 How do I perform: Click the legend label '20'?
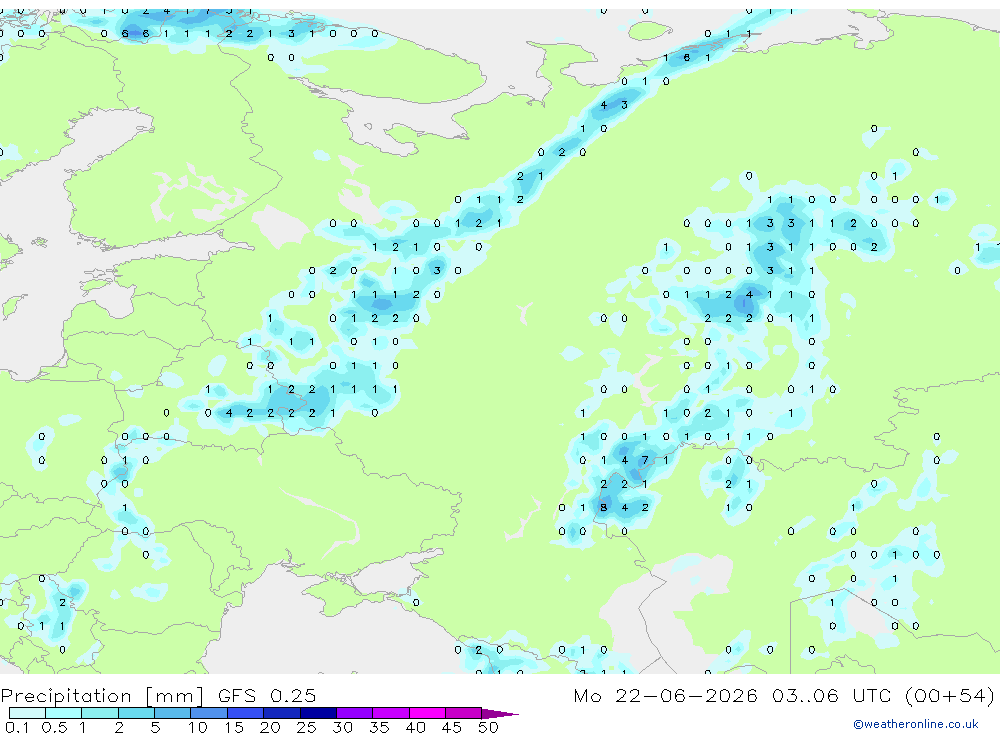pos(270,727)
